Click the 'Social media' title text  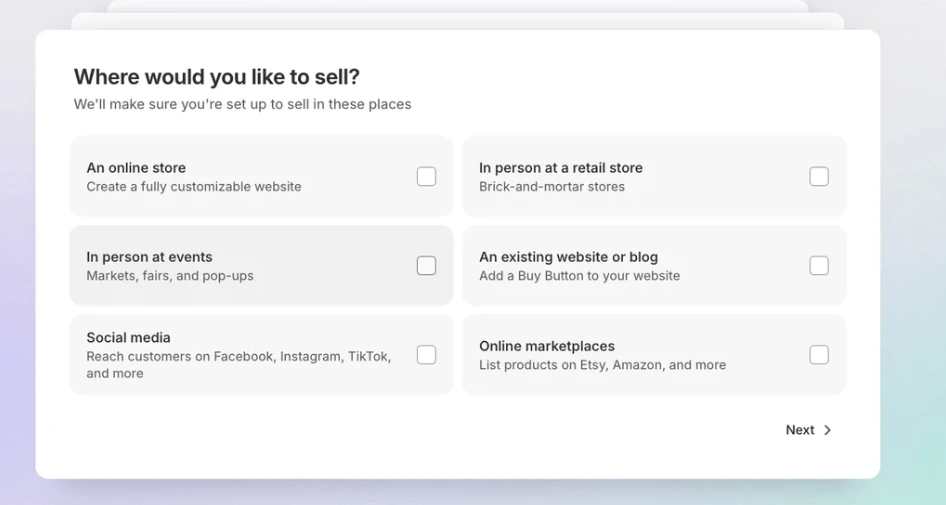(x=128, y=337)
